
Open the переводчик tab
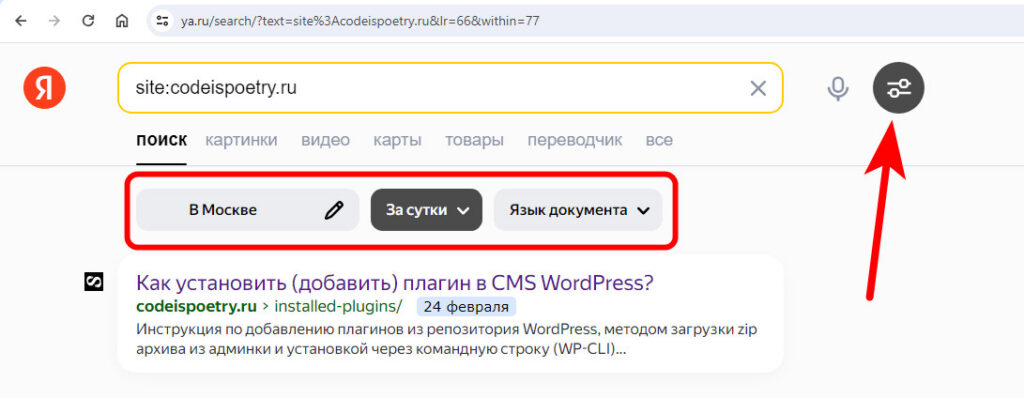tap(575, 140)
